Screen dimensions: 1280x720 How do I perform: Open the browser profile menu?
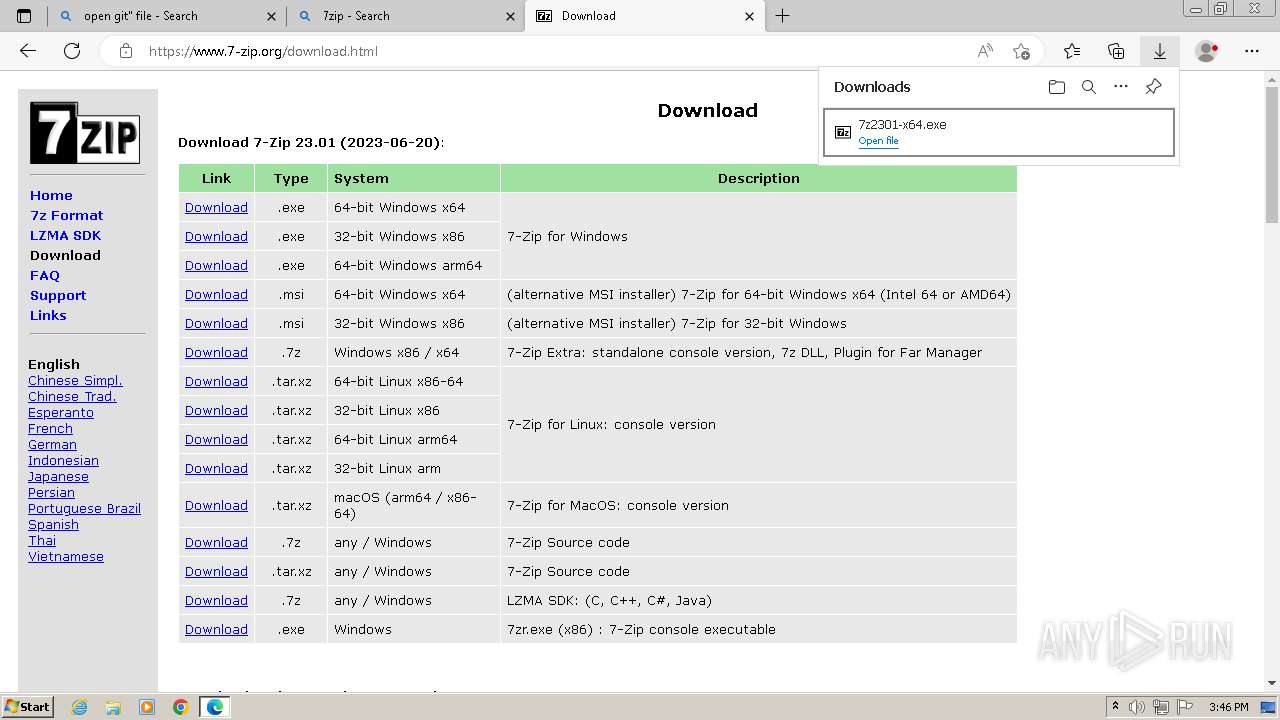click(1207, 51)
